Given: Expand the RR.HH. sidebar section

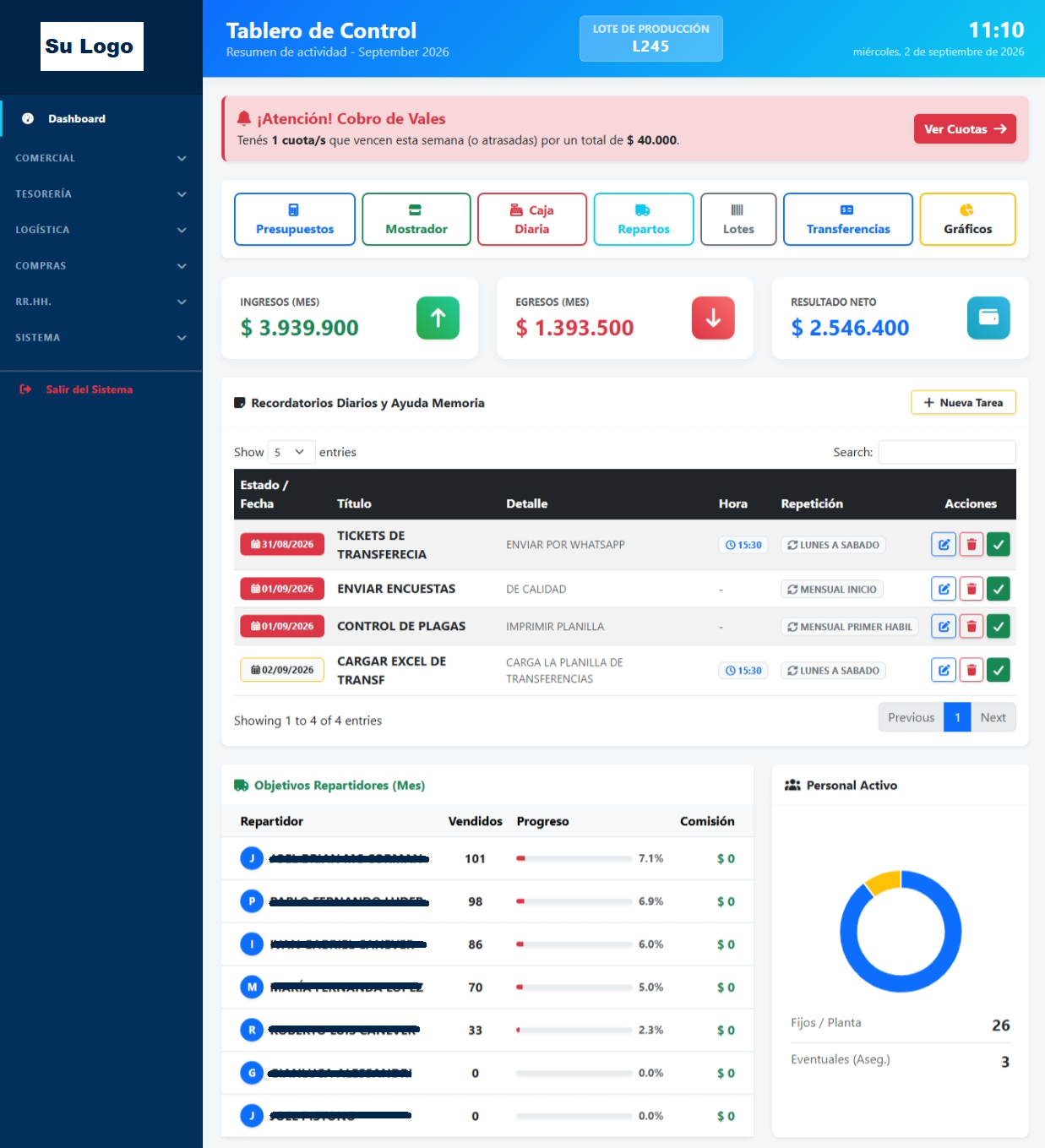Looking at the screenshot, I should point(101,302).
